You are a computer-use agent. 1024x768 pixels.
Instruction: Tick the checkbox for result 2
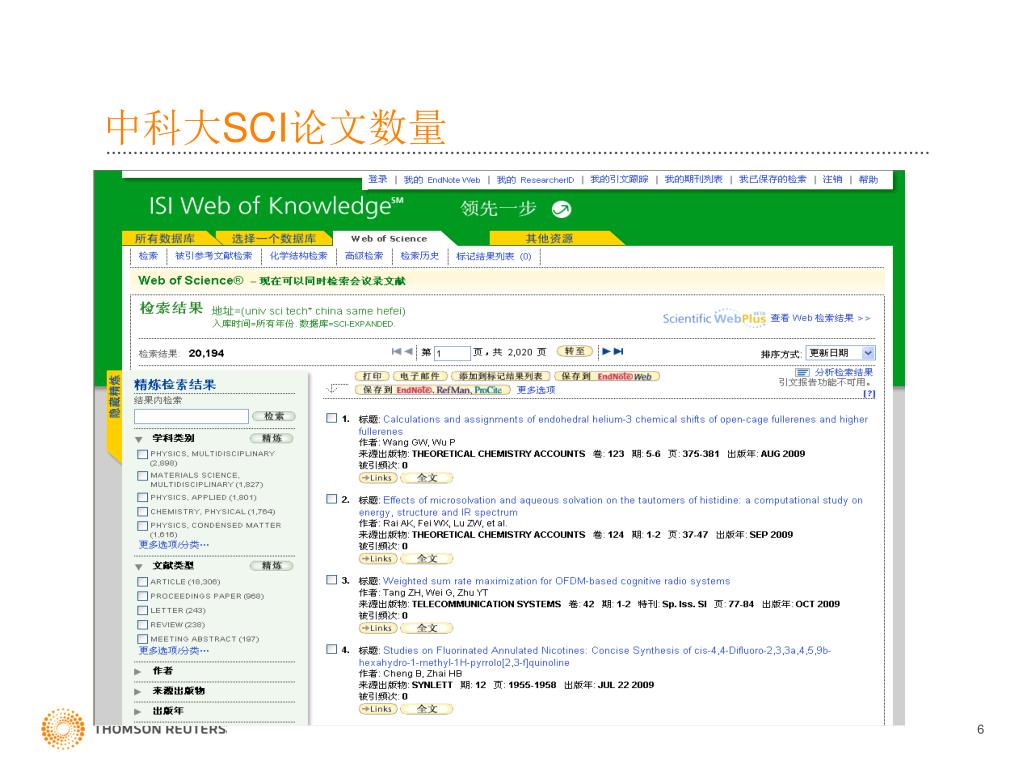pyautogui.click(x=332, y=499)
